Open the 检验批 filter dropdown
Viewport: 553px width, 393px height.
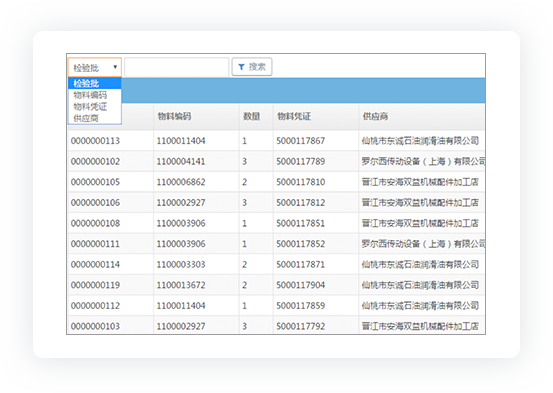pos(95,67)
